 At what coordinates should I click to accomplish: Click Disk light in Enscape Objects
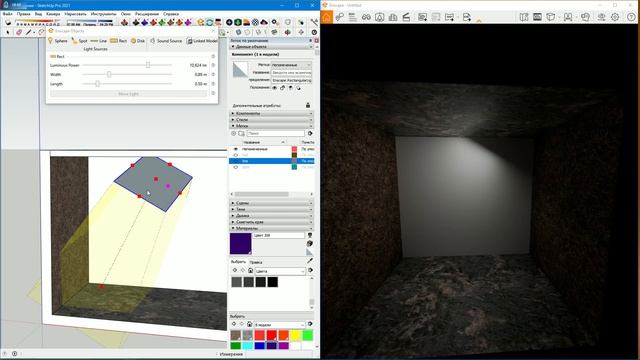pyautogui.click(x=138, y=41)
